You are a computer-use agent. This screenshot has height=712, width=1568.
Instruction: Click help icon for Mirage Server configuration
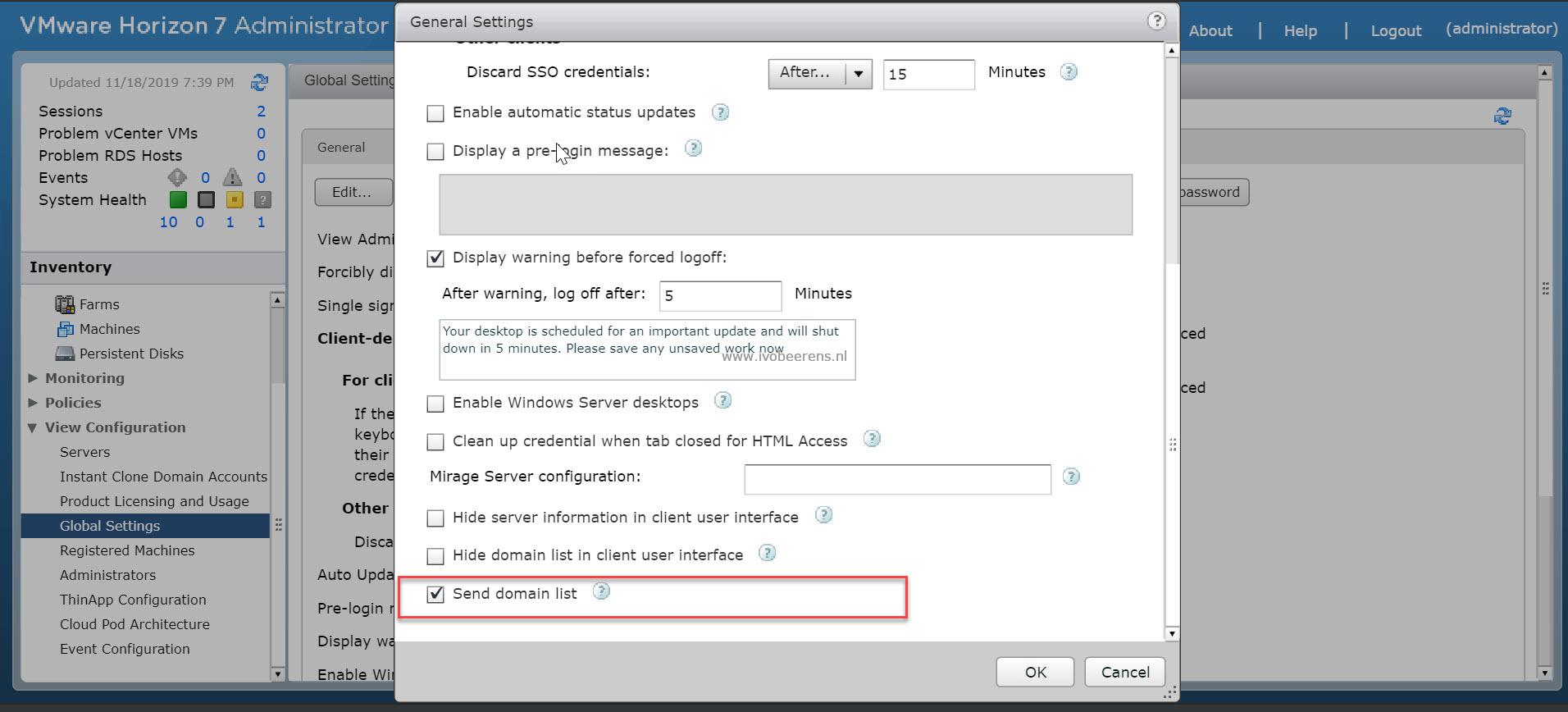pos(1071,477)
